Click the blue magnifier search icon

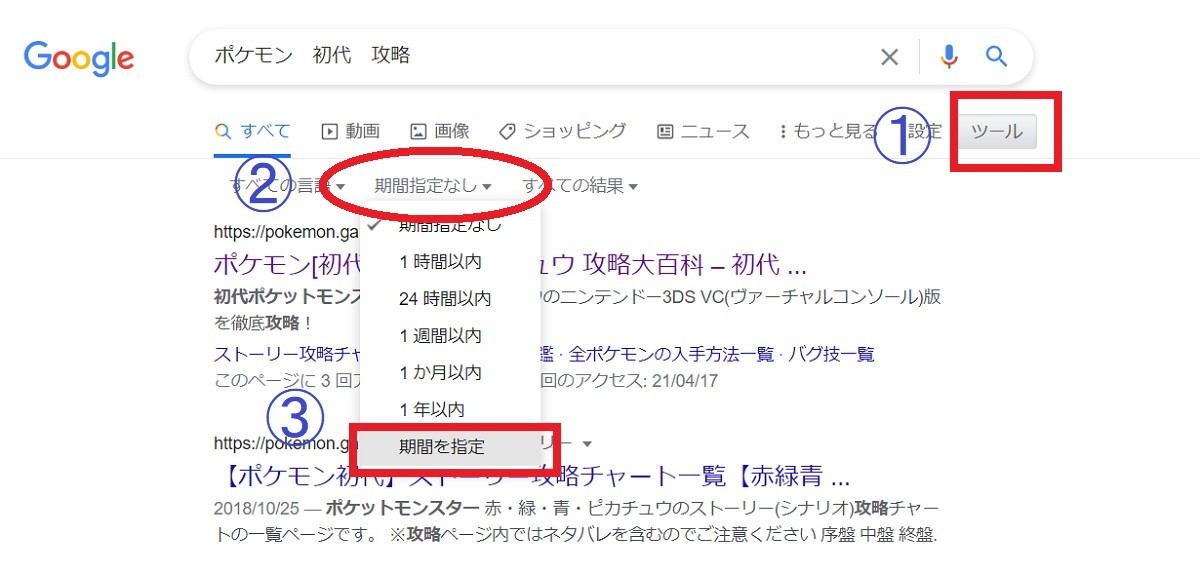pos(996,56)
